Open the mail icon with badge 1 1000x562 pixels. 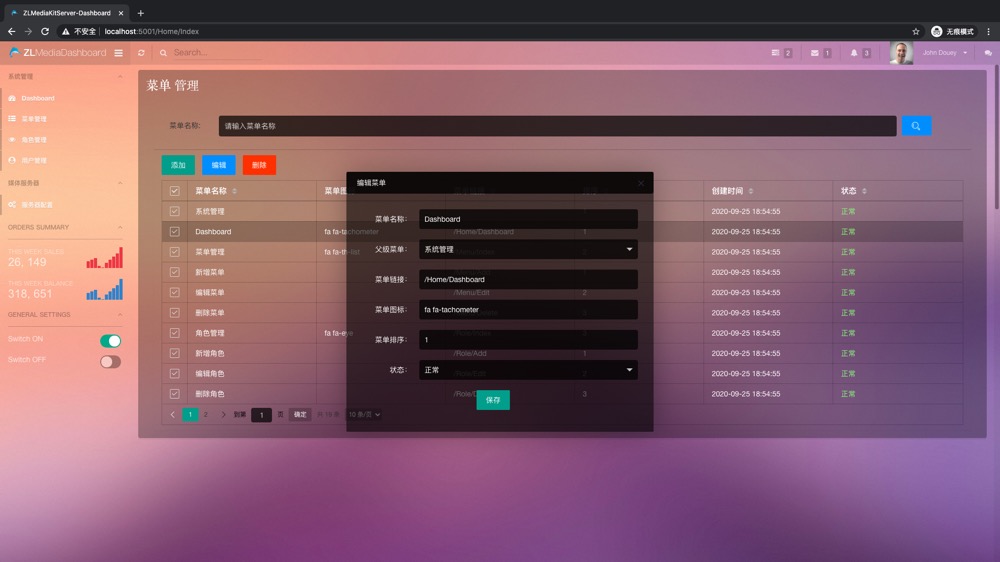pos(814,53)
